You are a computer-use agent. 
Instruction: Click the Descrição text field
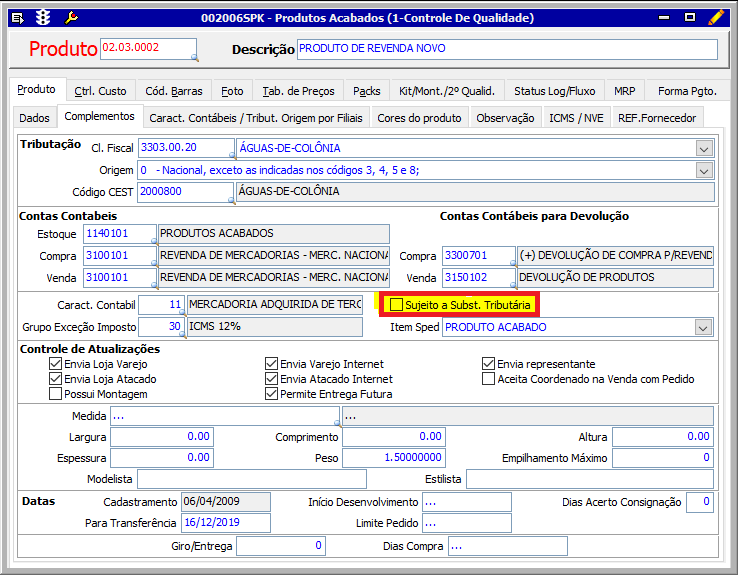pyautogui.click(x=507, y=50)
